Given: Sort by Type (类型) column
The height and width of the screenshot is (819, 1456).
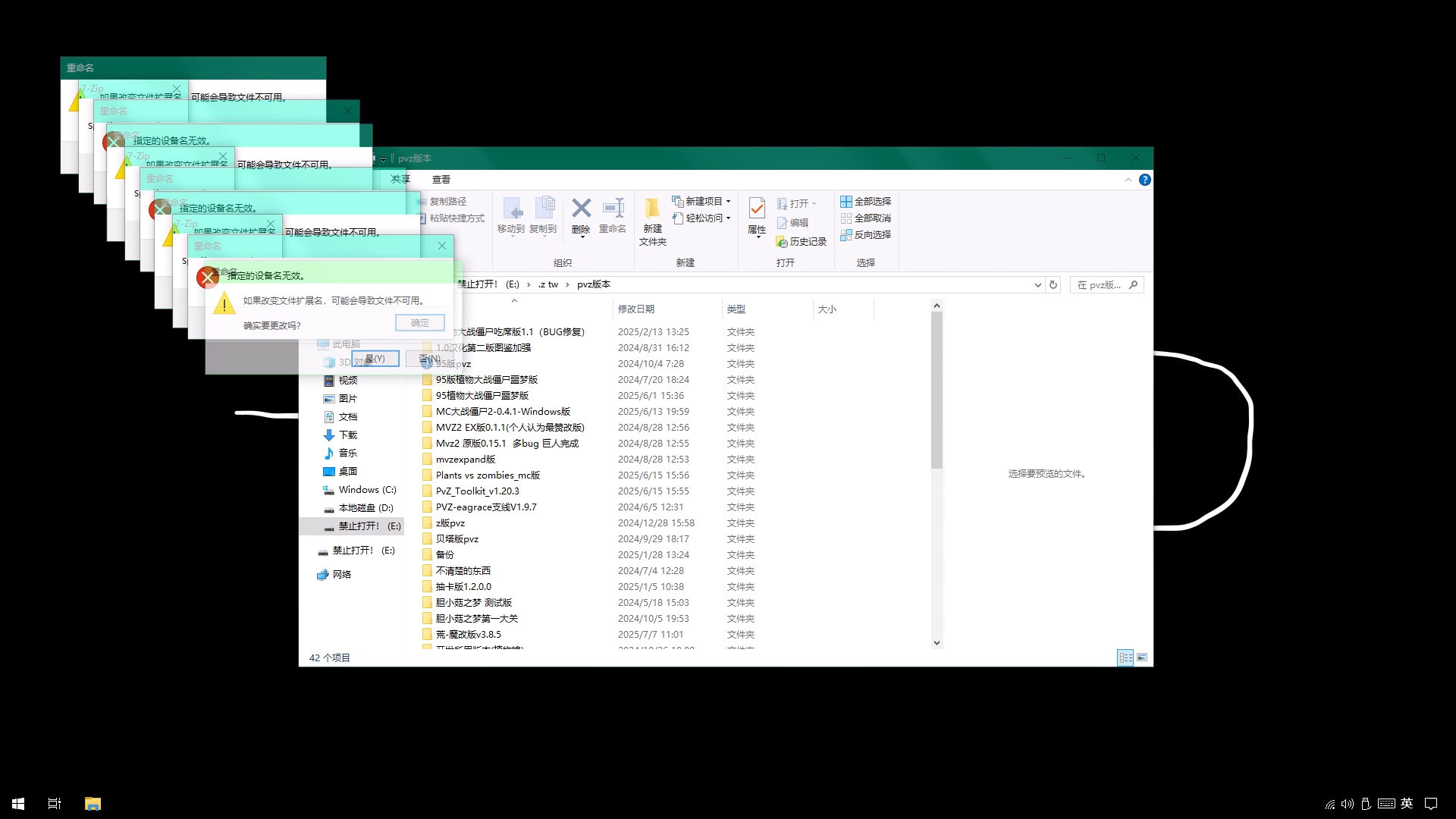Looking at the screenshot, I should click(767, 309).
